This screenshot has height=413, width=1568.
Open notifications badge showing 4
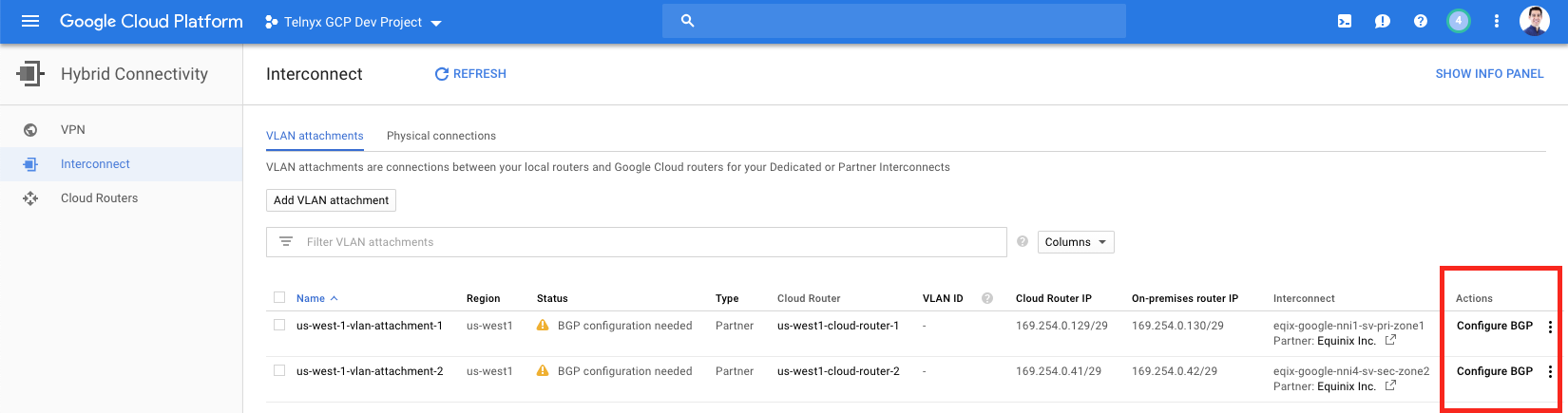coord(1459,21)
